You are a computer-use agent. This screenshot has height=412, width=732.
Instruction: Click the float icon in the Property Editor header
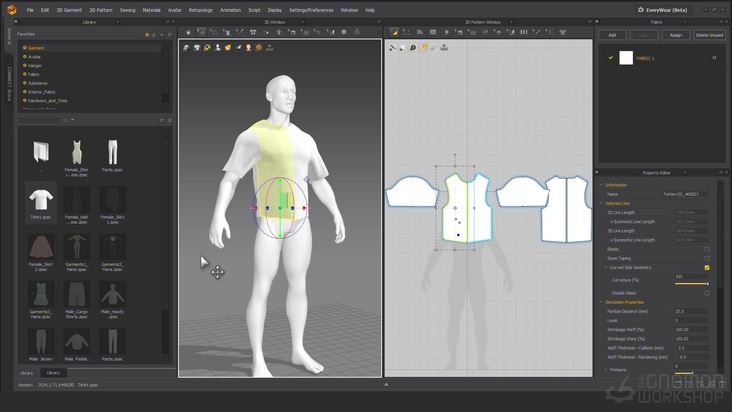(x=721, y=173)
